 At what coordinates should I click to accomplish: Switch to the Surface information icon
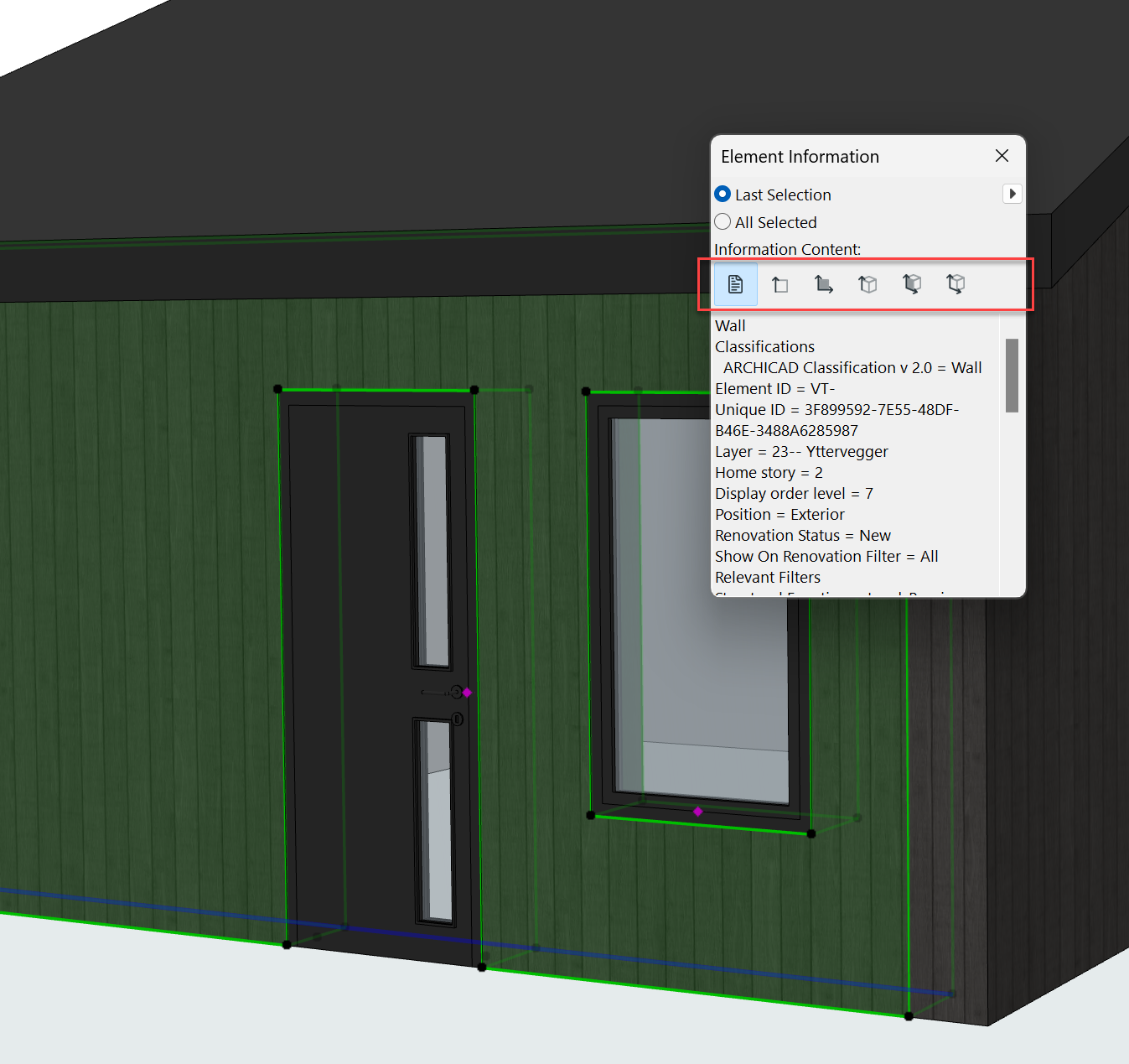(912, 284)
